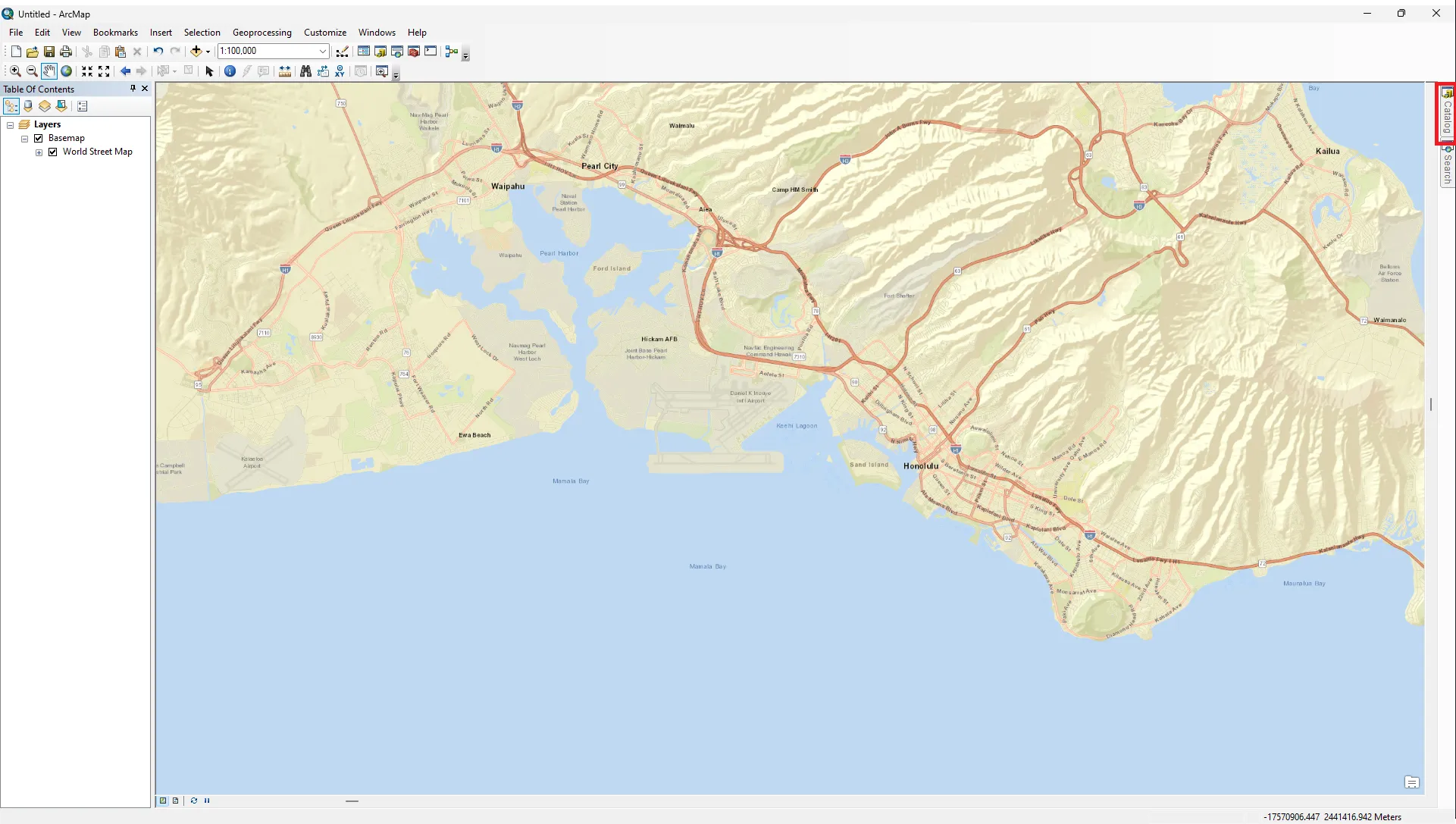This screenshot has height=824, width=1456.
Task: Switch to Layout View button
Action: click(176, 801)
